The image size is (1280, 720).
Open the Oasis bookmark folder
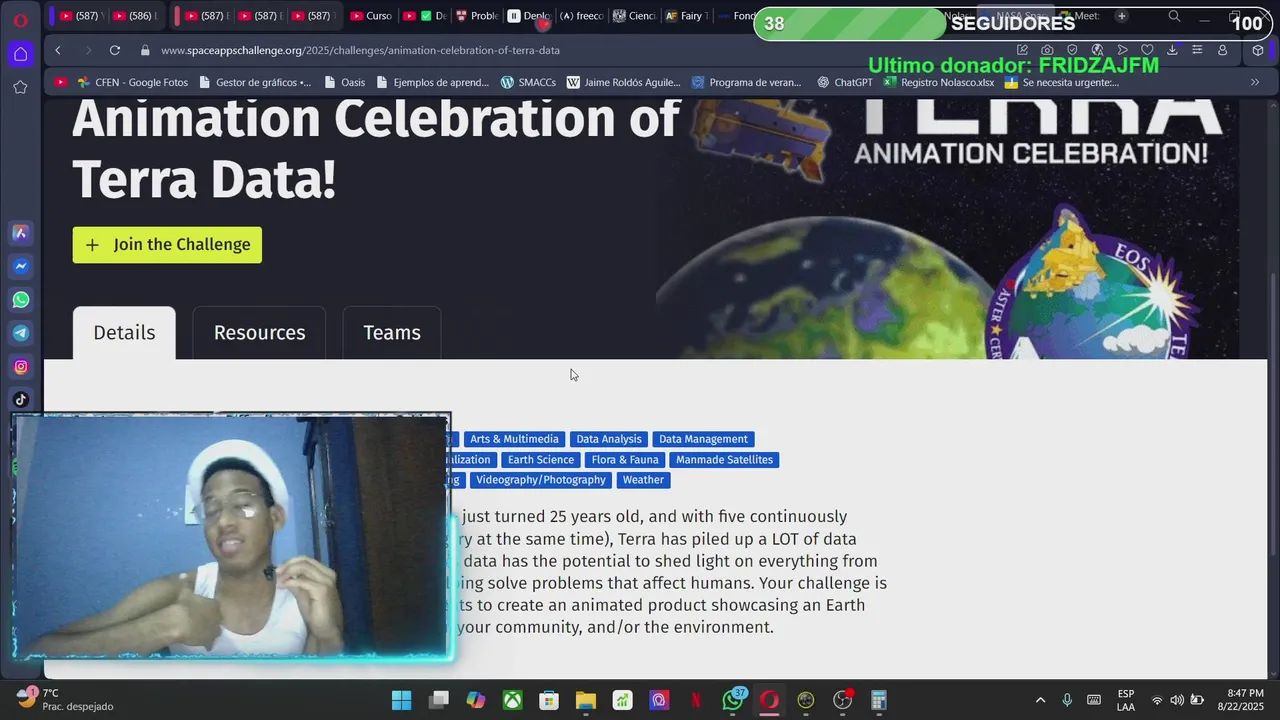point(345,82)
